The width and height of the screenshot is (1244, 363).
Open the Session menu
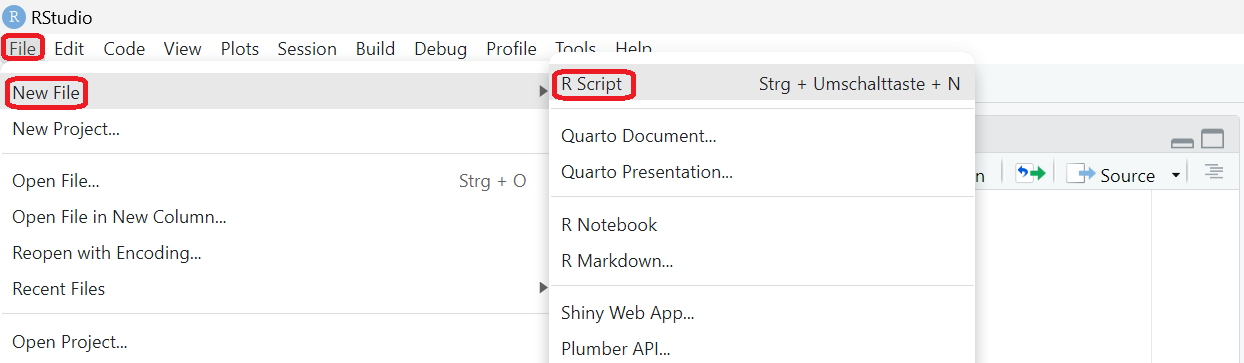(x=307, y=48)
